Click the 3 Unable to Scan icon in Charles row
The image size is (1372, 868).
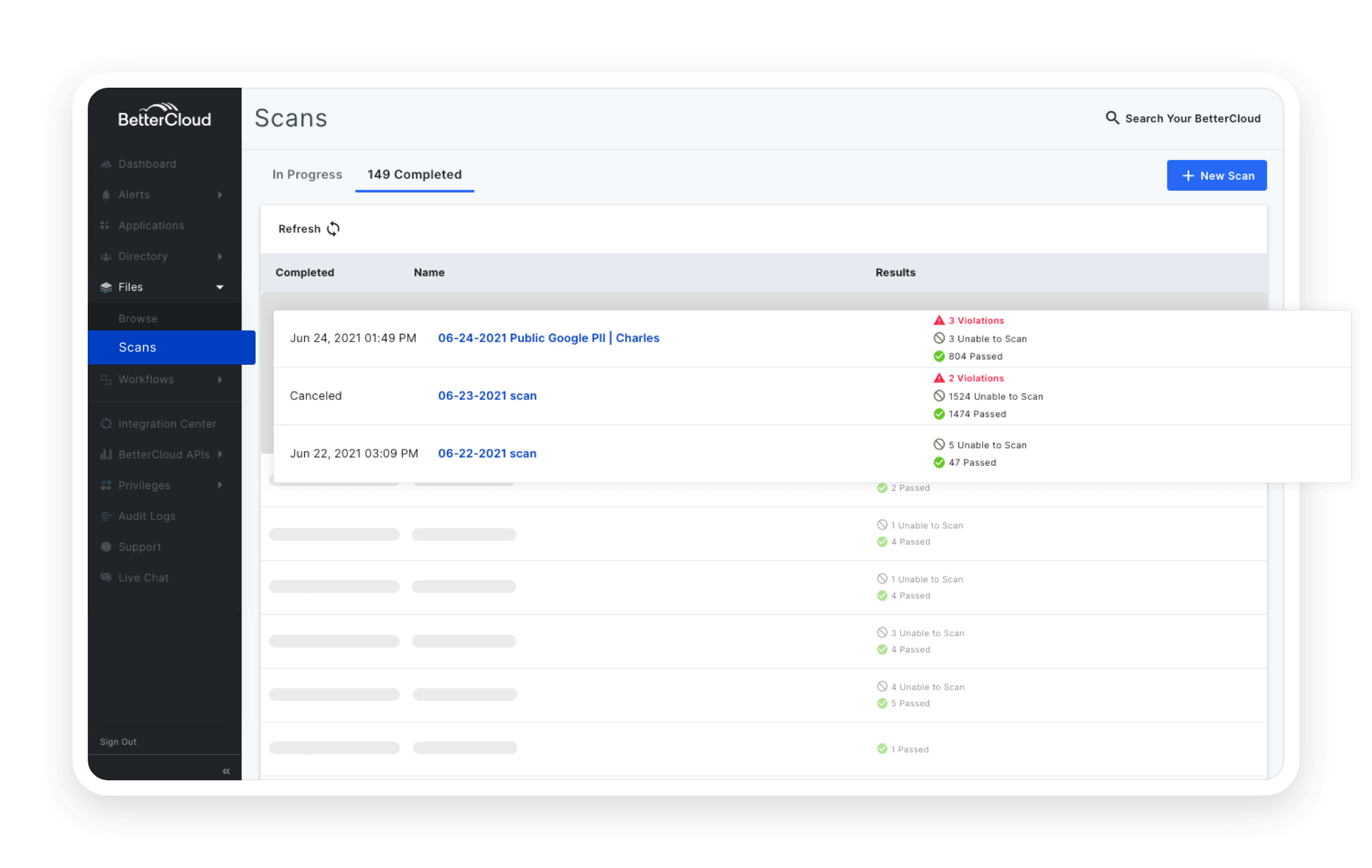939,338
